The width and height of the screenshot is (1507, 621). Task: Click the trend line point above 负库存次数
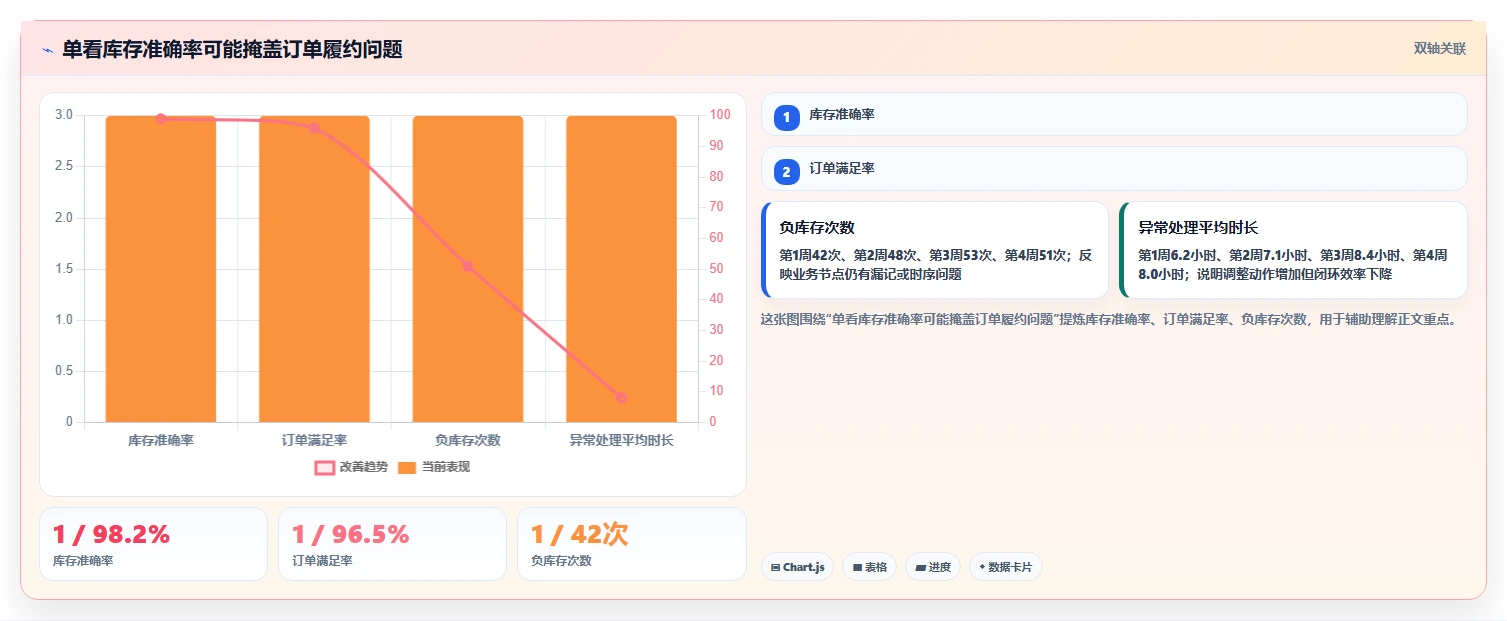(467, 266)
